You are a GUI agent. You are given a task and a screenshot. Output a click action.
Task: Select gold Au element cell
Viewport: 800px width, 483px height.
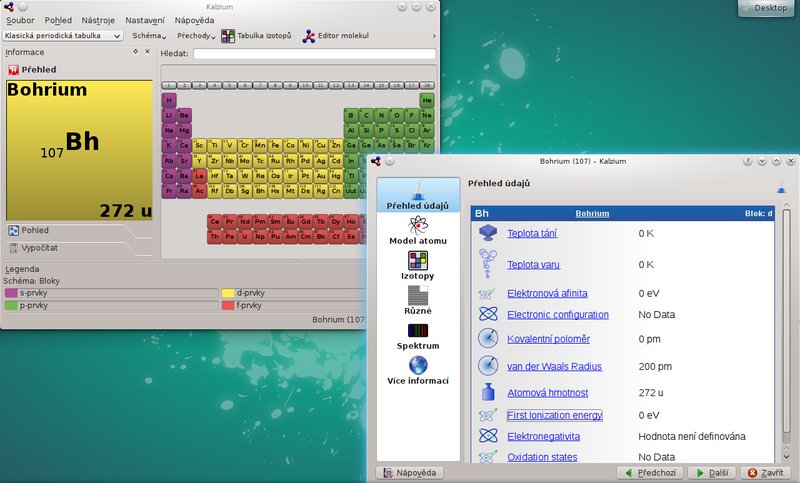pos(320,175)
